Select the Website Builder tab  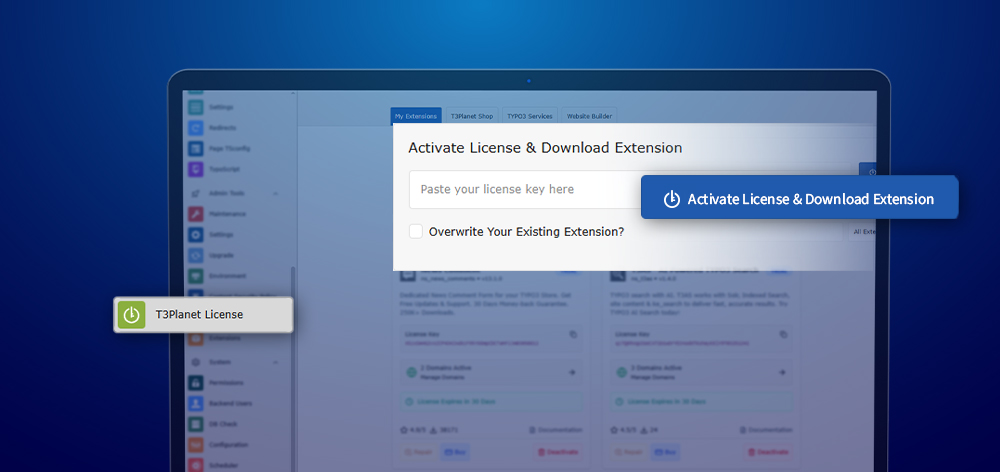click(x=590, y=116)
